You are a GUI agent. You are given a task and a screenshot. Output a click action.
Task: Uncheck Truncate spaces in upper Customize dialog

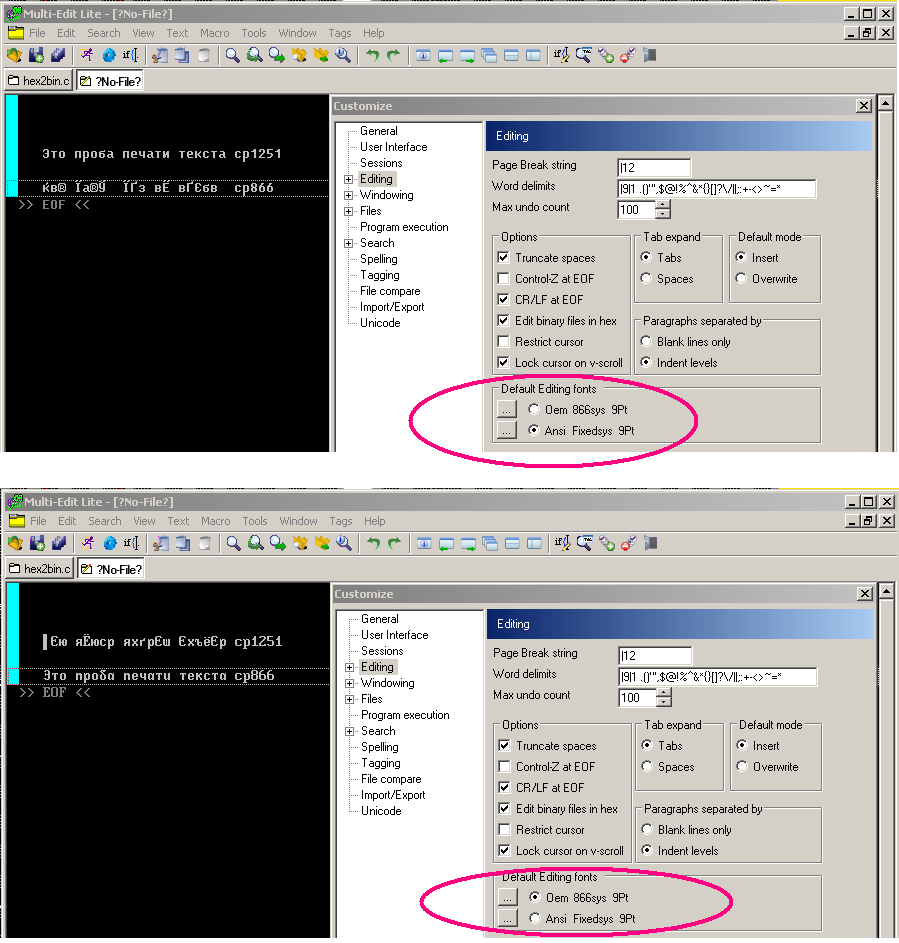coord(504,257)
